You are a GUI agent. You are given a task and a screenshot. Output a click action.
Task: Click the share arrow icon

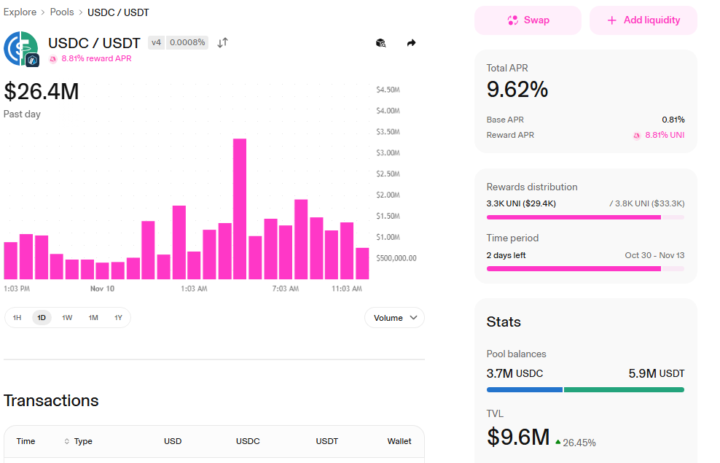pos(411,43)
